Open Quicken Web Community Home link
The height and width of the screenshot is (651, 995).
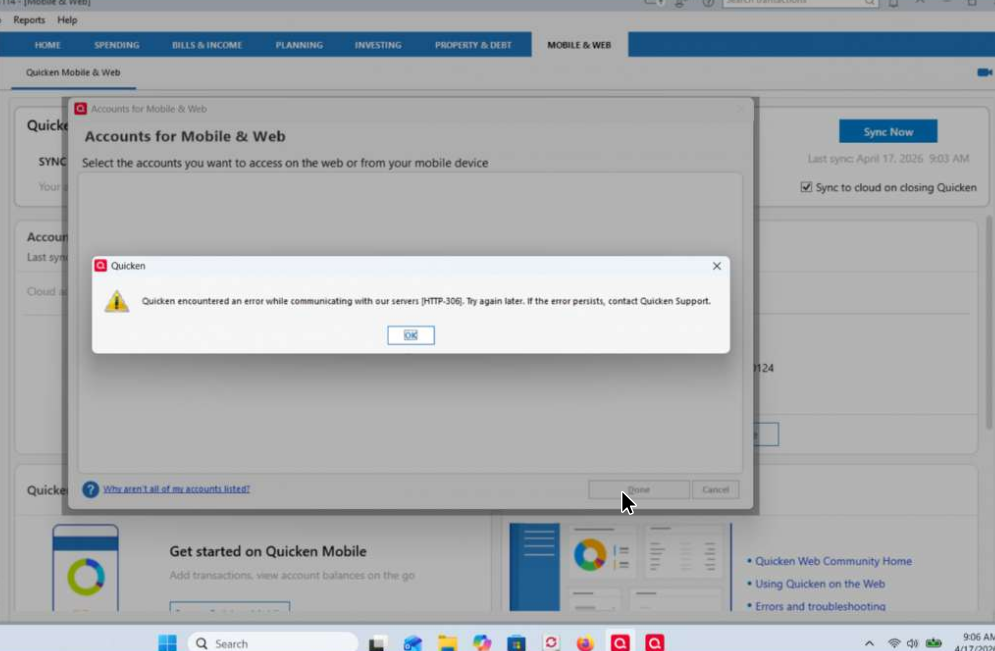point(833,561)
